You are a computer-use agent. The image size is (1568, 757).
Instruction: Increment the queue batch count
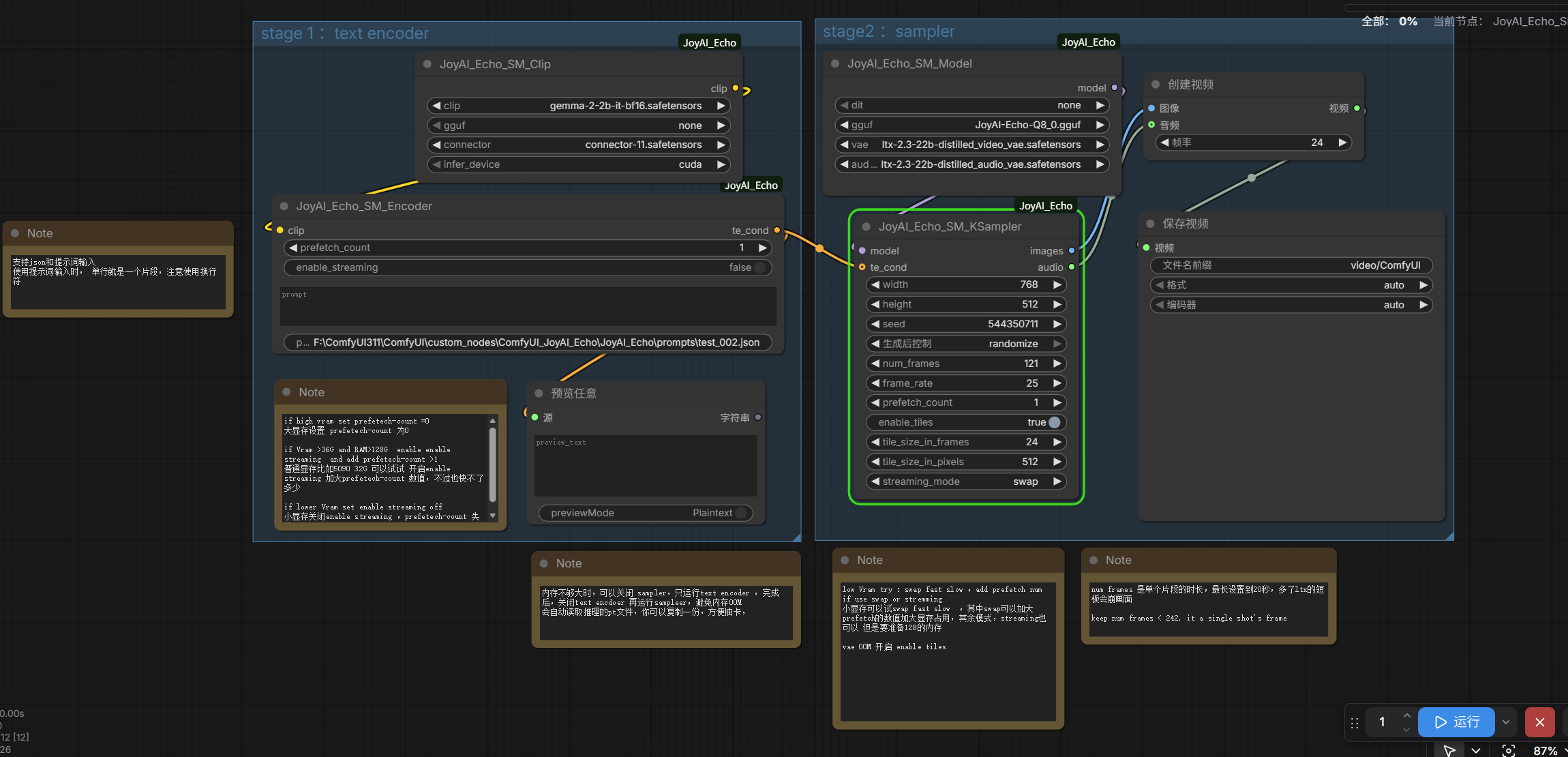1406,715
